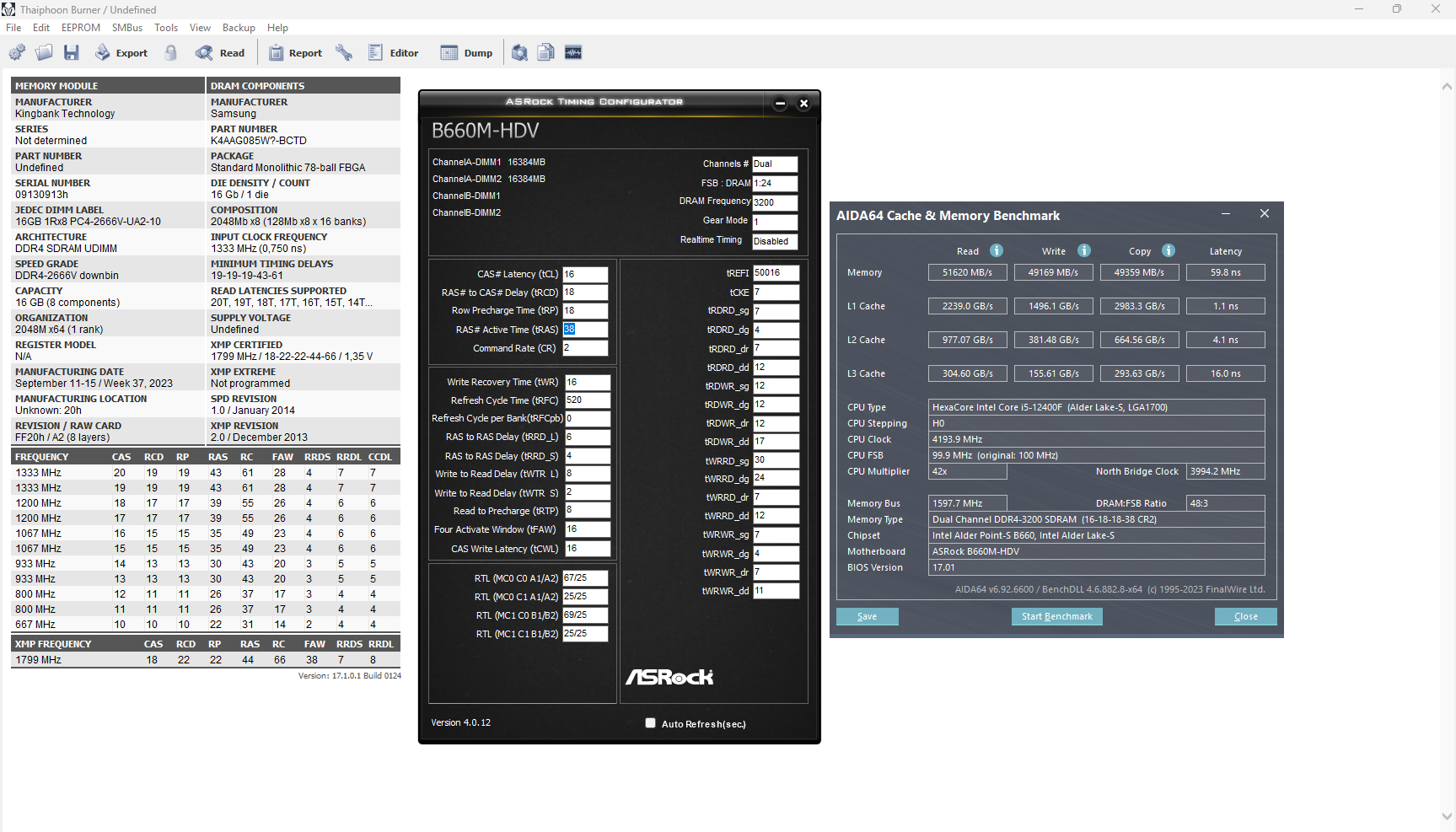The image size is (1456, 832).
Task: Click the tREFI value field
Action: [x=776, y=273]
